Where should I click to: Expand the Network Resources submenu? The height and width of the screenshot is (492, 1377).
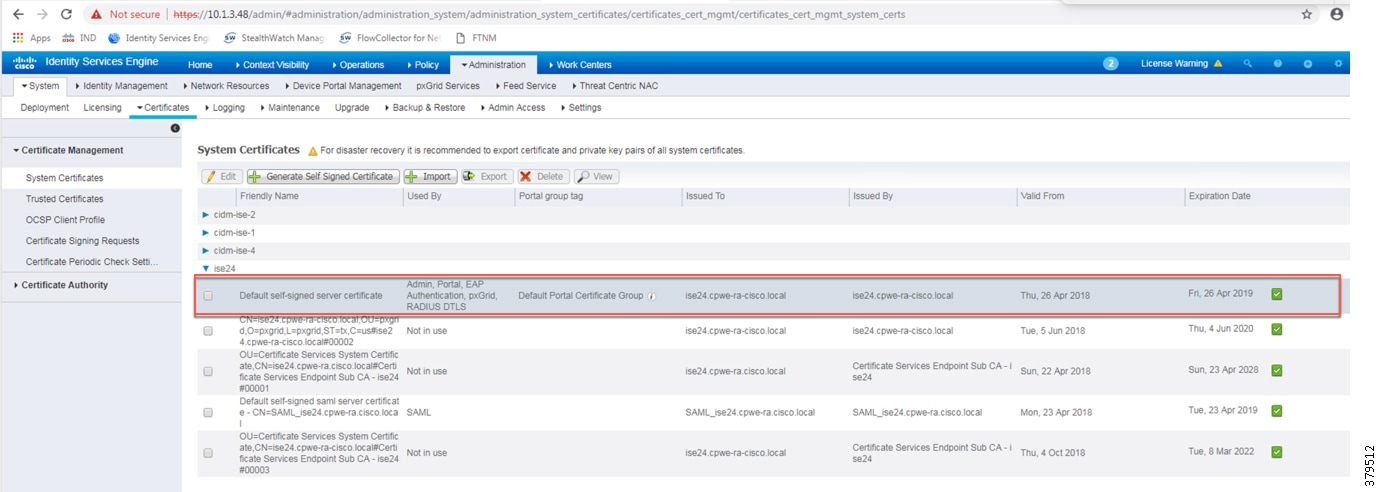[226, 86]
